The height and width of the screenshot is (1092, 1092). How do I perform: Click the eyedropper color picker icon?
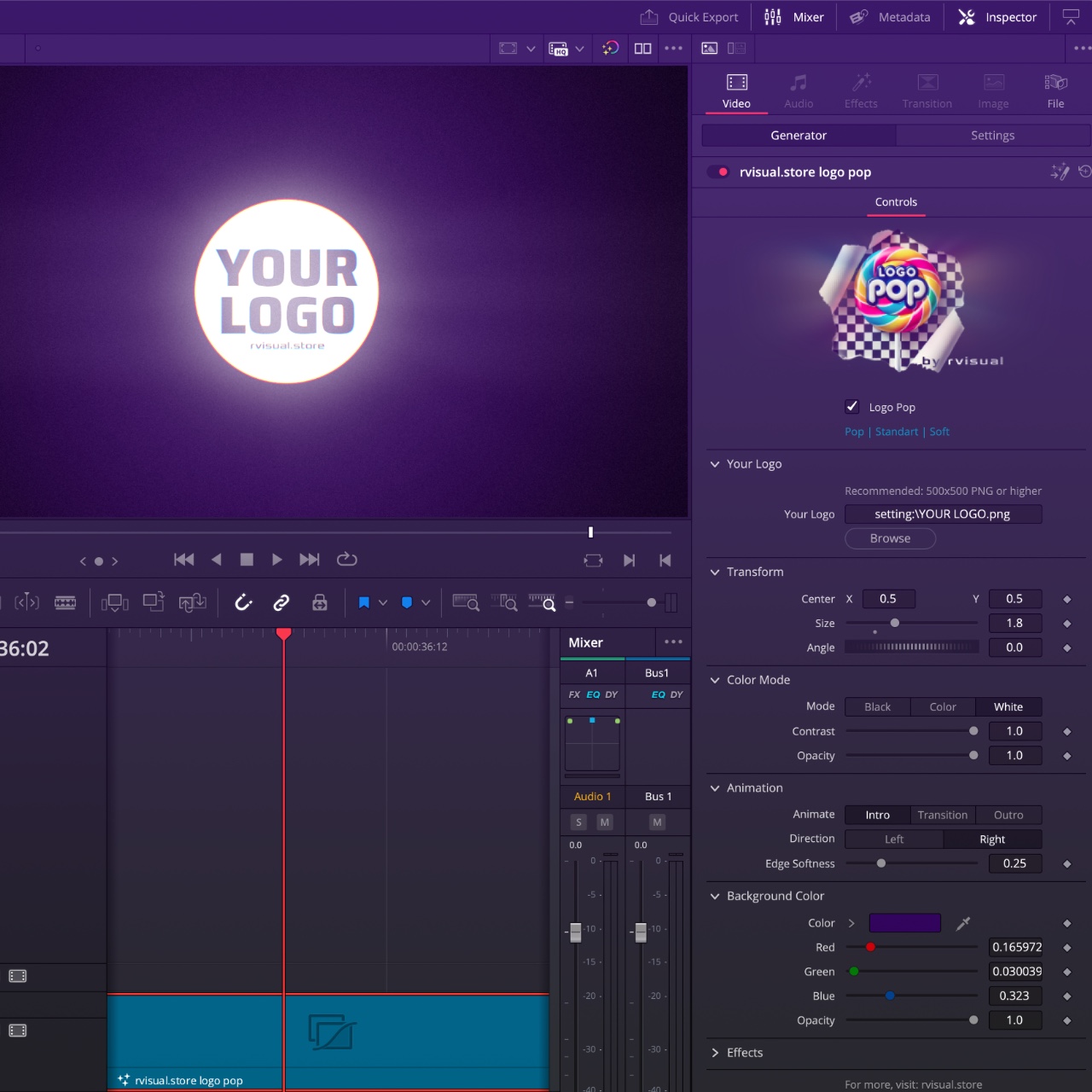pyautogui.click(x=963, y=923)
